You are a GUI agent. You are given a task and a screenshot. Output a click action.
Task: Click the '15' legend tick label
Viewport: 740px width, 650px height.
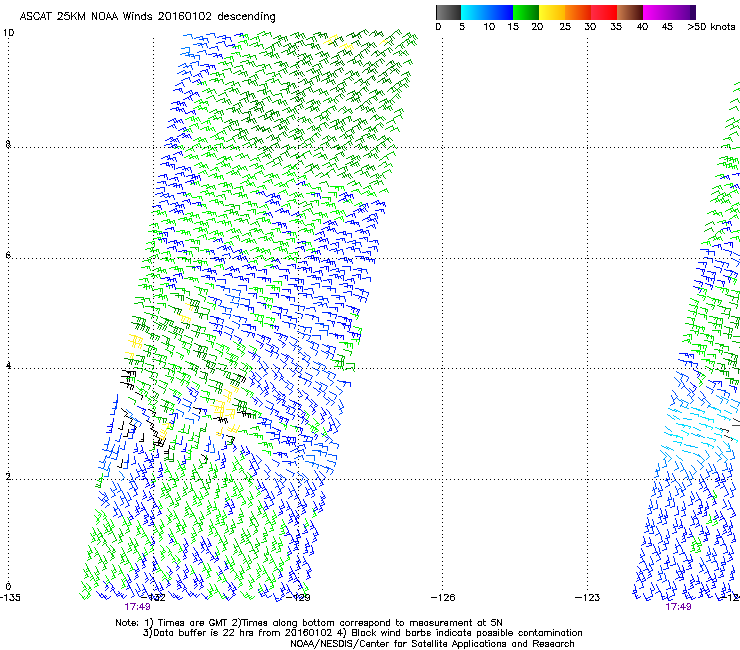(513, 27)
